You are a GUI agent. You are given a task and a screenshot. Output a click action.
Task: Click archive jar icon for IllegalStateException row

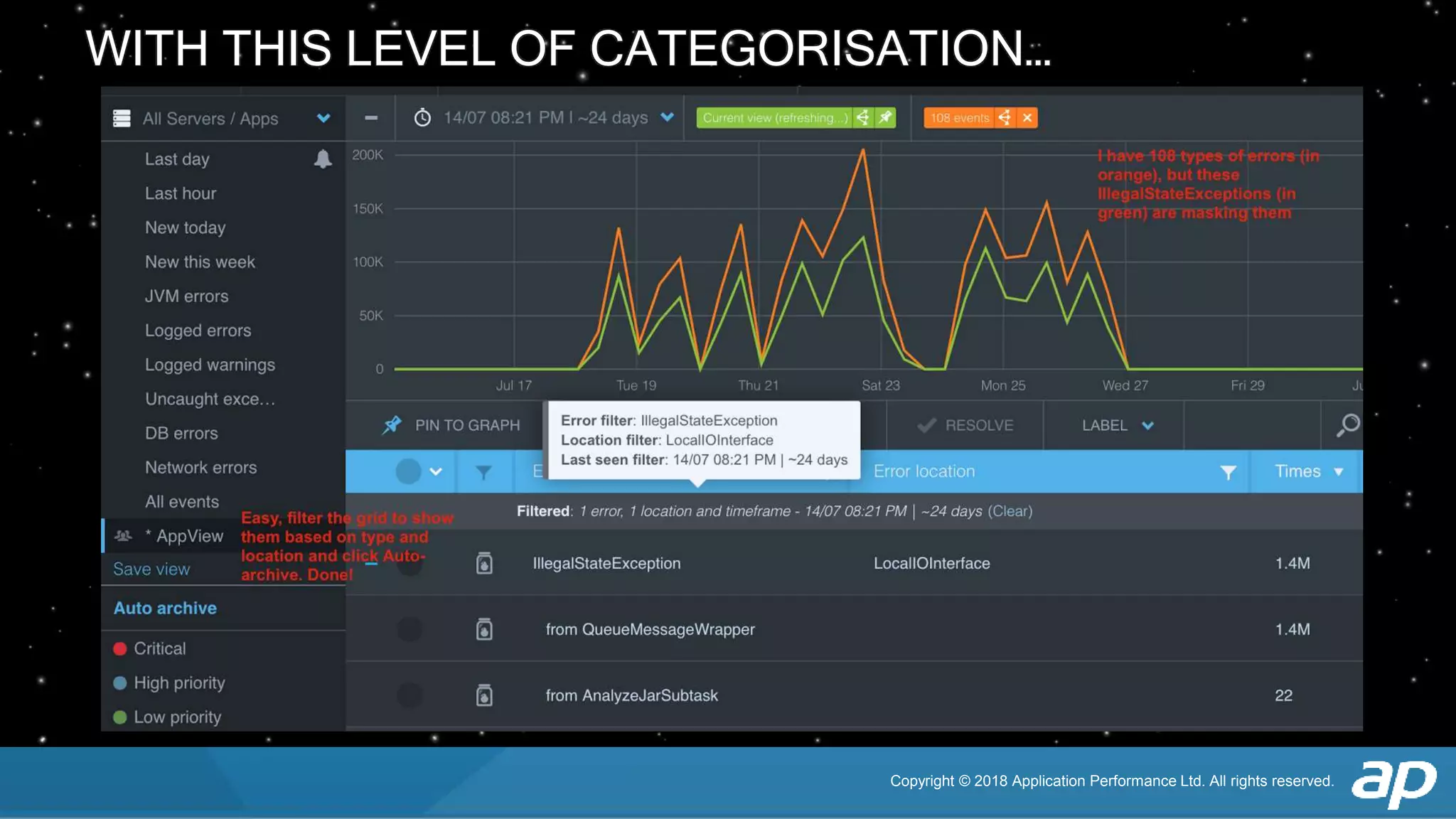click(484, 564)
